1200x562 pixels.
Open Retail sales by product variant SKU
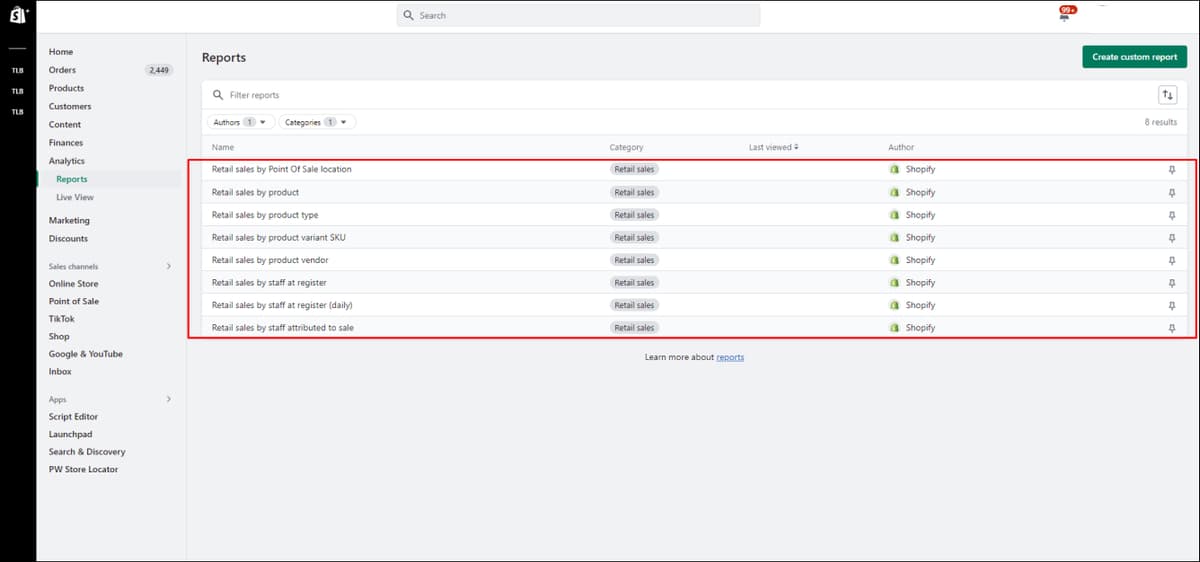(279, 237)
